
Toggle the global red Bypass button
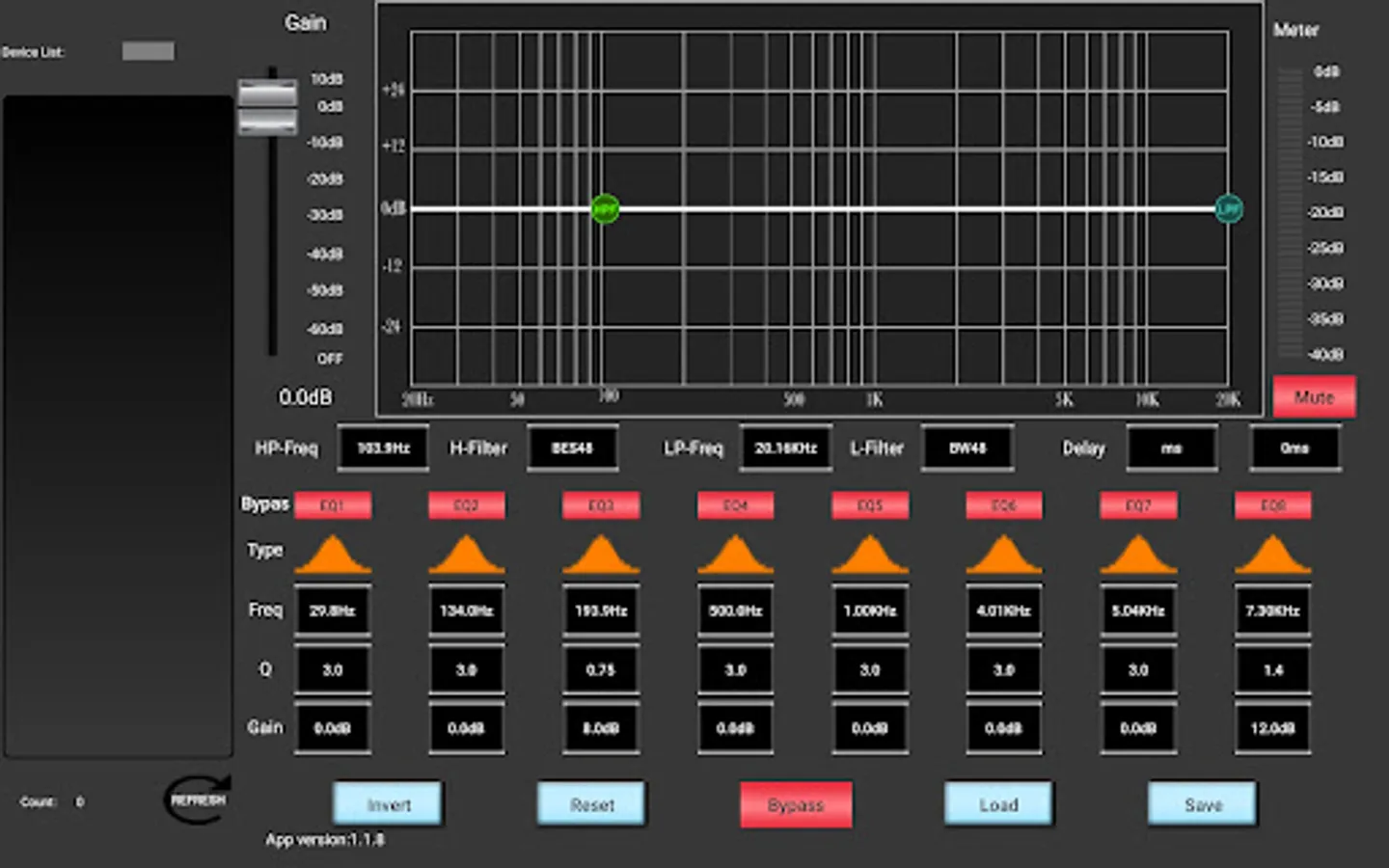[796, 804]
